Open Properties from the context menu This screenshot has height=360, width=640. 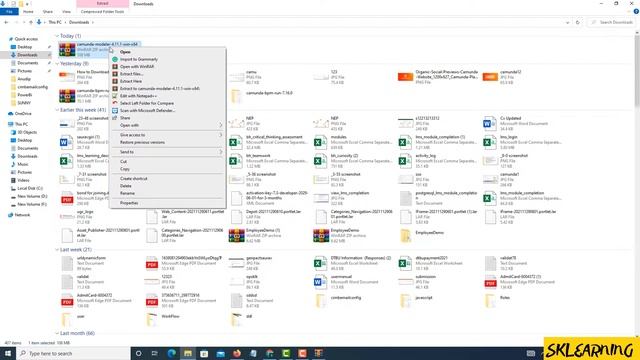pos(129,203)
